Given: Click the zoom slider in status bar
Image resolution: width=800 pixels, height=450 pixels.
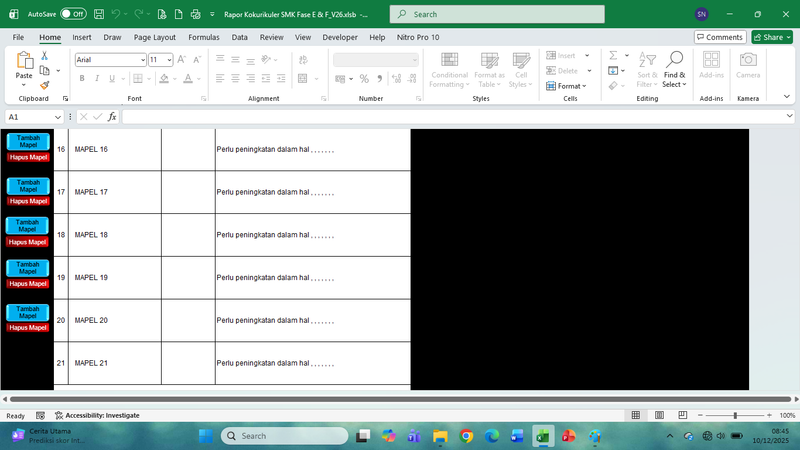Looking at the screenshot, I should (x=735, y=415).
